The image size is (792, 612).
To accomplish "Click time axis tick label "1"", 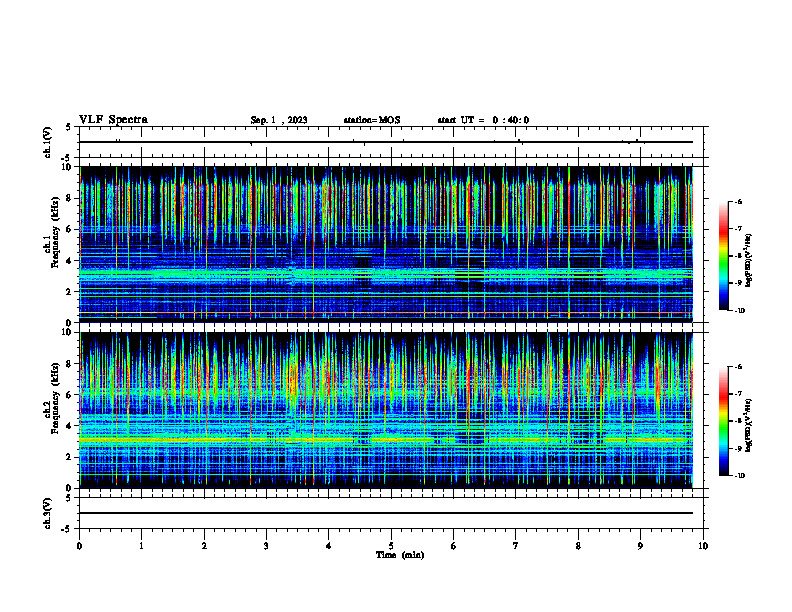I will [141, 546].
